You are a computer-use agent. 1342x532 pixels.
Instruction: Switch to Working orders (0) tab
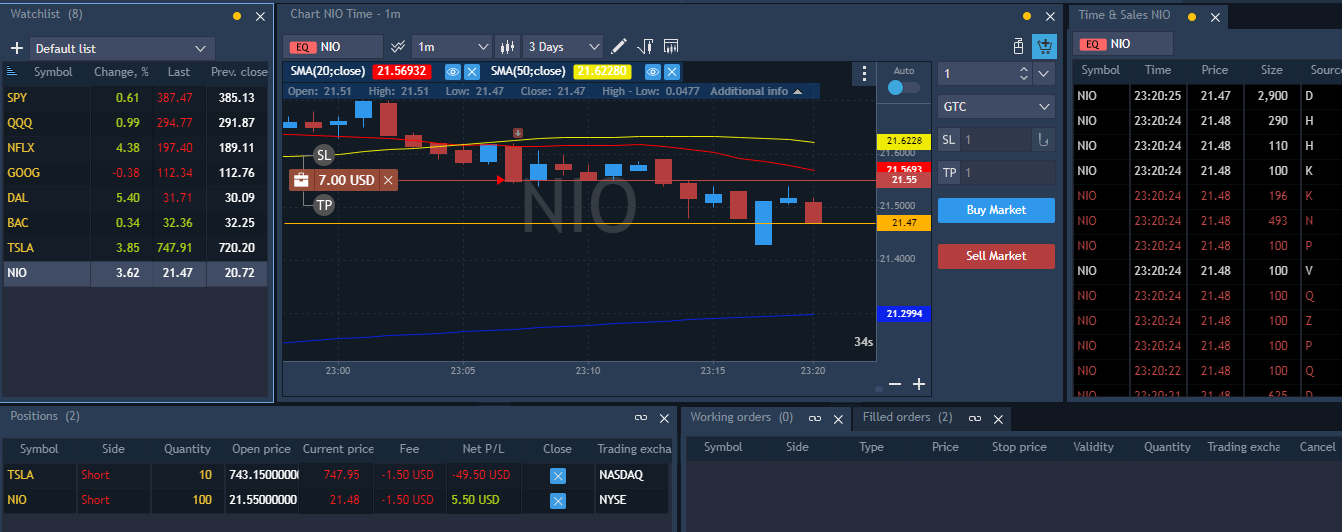coord(741,417)
